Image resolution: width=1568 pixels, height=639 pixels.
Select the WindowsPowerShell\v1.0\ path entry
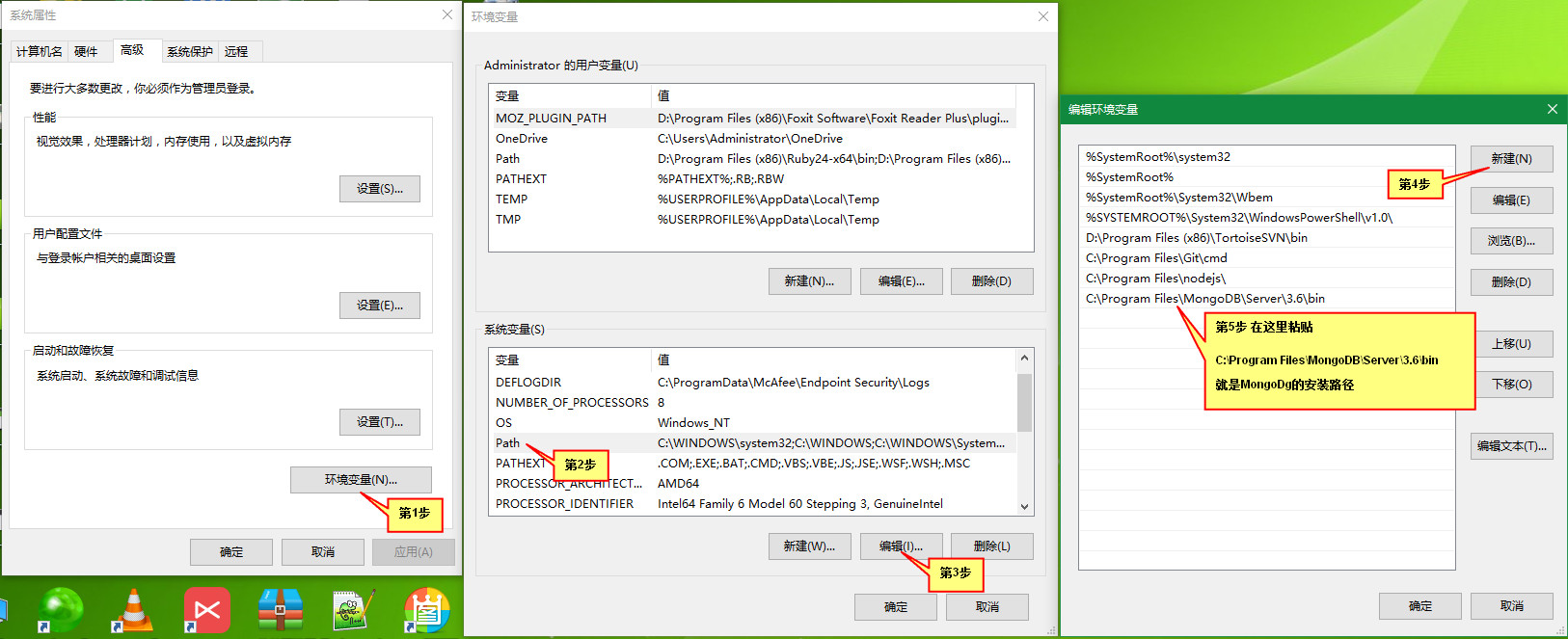click(x=1267, y=218)
